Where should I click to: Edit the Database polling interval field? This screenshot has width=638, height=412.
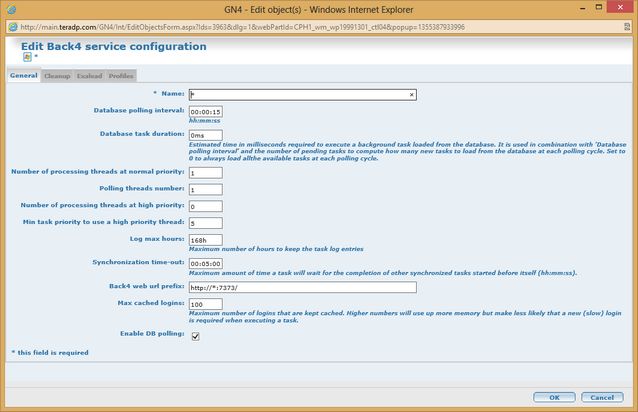205,112
